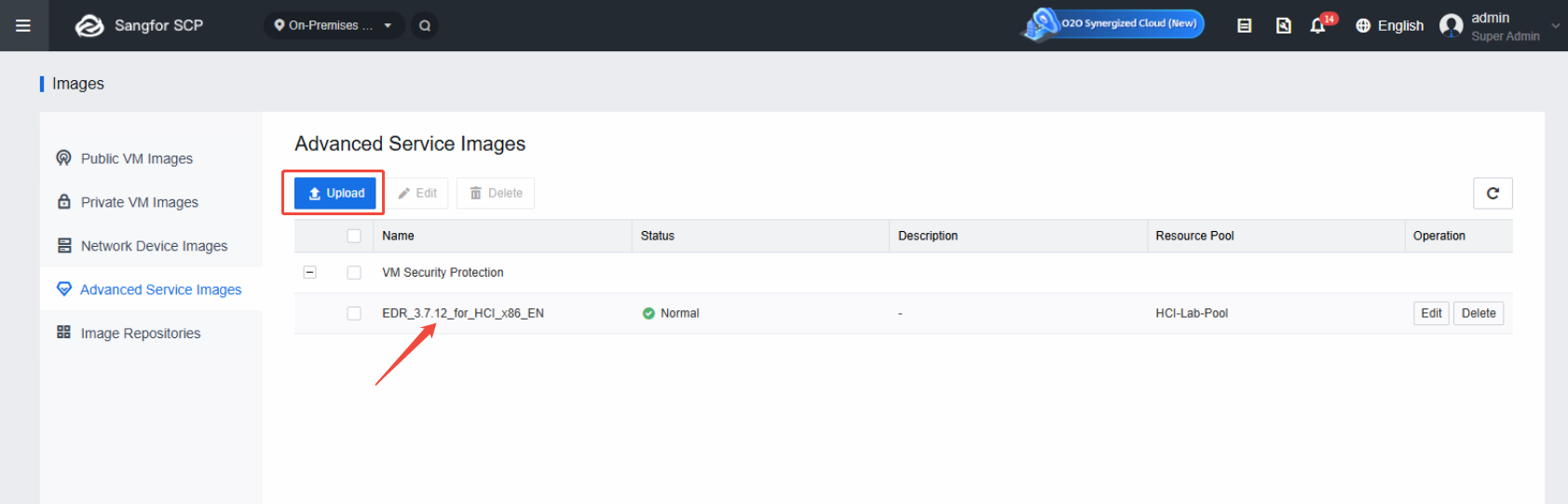Open the notifications bell with 14 alerts

[x=1318, y=25]
